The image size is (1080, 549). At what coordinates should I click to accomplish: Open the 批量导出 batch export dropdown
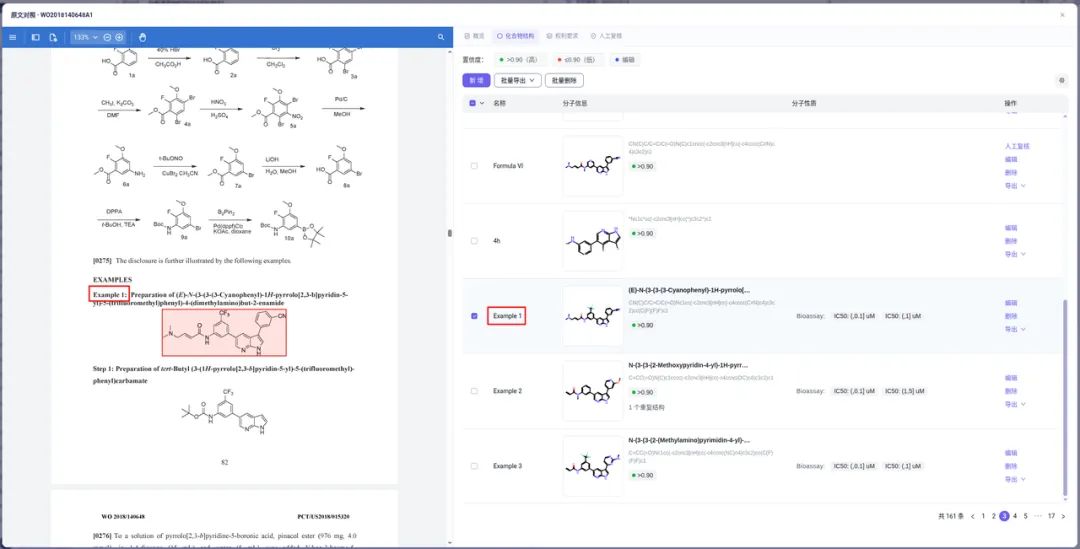click(517, 81)
